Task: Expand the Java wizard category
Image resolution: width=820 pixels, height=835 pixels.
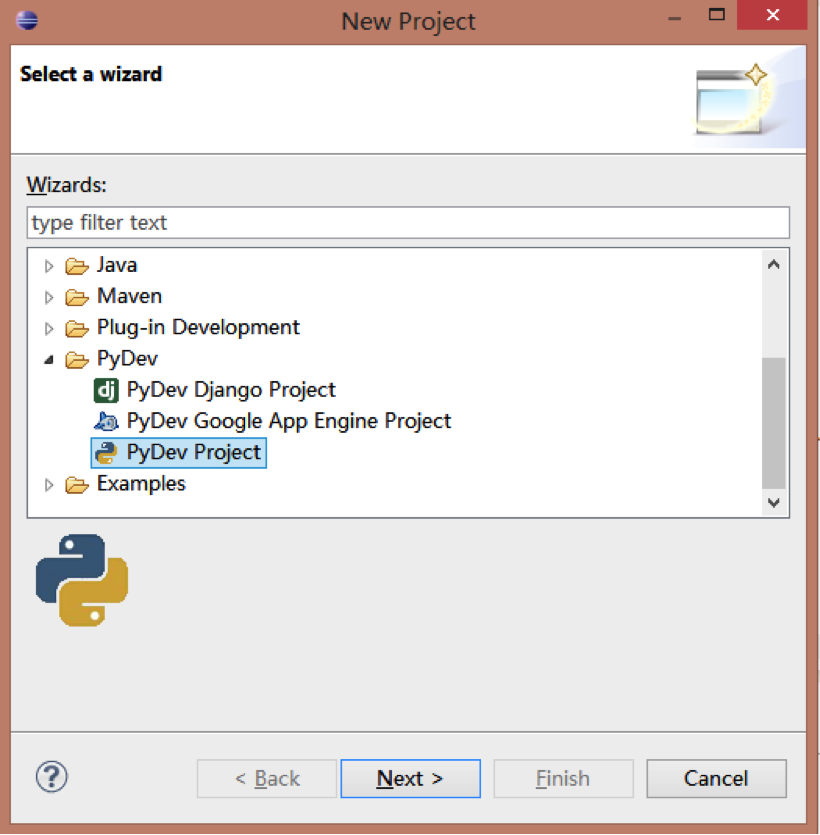Action: click(x=49, y=266)
